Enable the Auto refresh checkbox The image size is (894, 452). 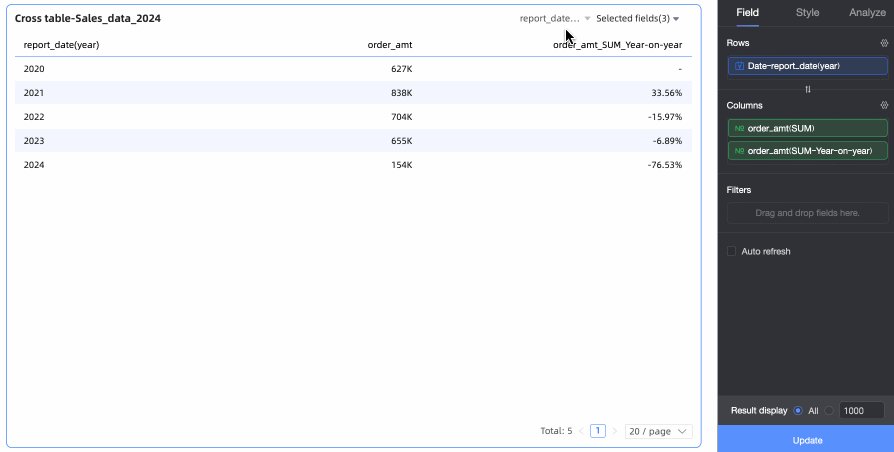pyautogui.click(x=732, y=251)
